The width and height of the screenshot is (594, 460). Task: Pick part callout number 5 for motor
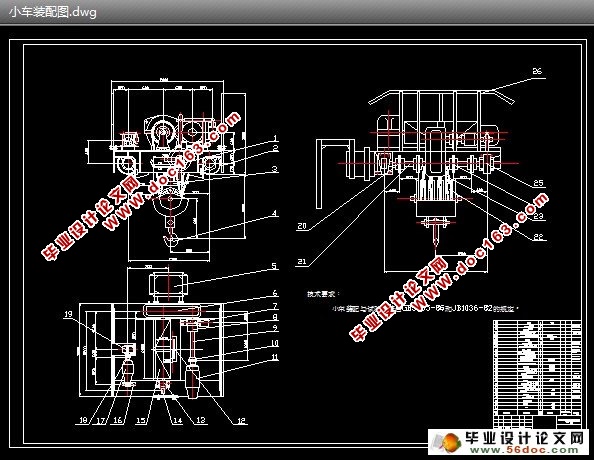pos(274,266)
